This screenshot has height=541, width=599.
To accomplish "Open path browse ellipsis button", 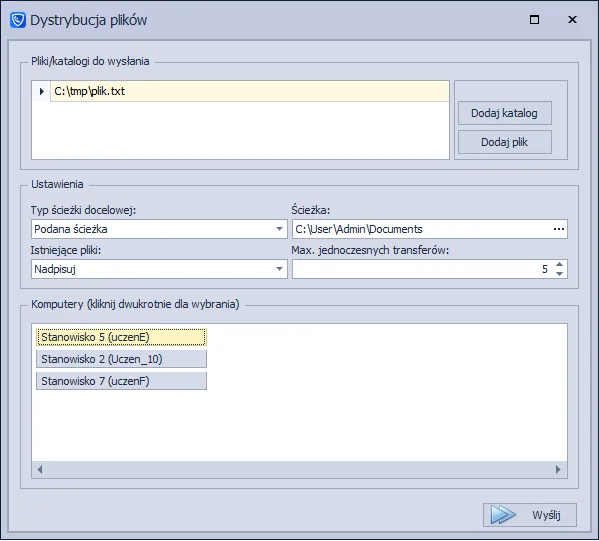I will pos(559,229).
